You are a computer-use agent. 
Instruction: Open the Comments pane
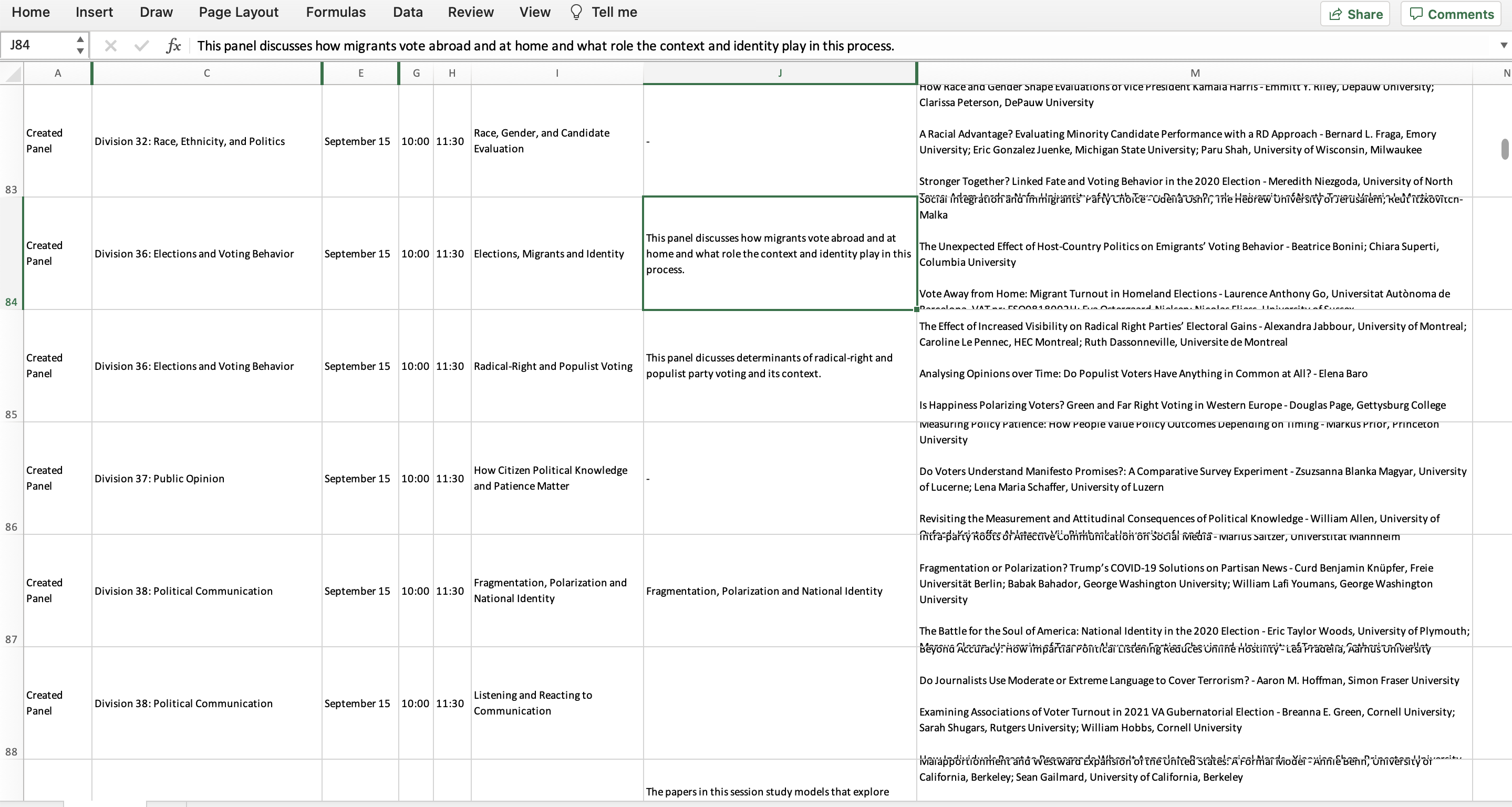click(1451, 14)
